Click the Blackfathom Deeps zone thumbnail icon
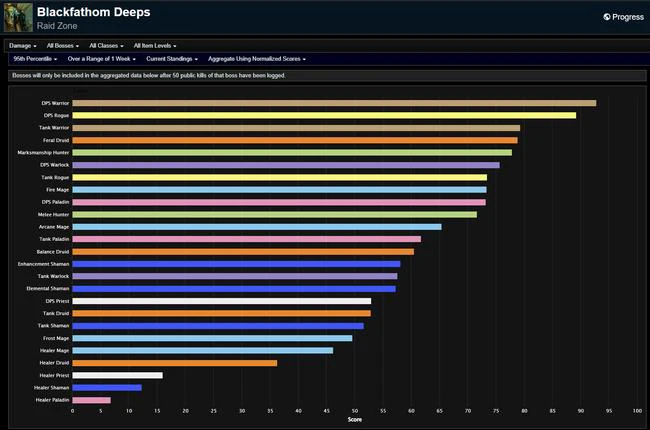The height and width of the screenshot is (430, 650). click(x=18, y=17)
